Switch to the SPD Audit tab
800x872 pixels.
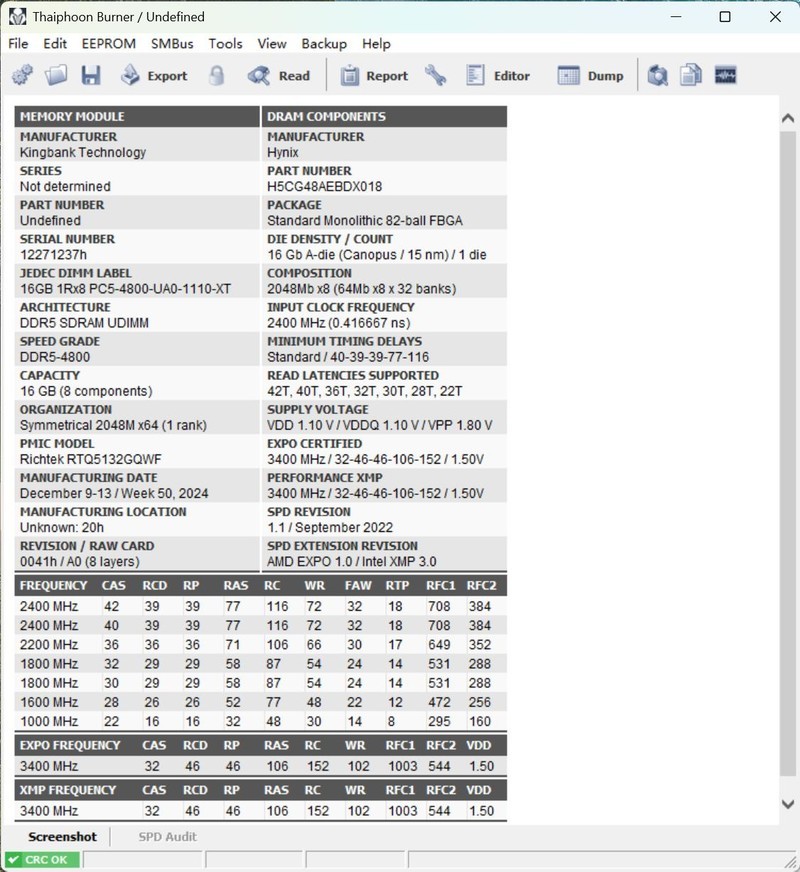pos(167,836)
